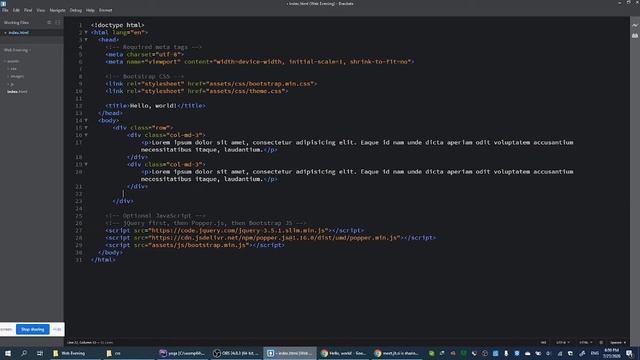Open the Windows Start menu

click(x=8, y=353)
